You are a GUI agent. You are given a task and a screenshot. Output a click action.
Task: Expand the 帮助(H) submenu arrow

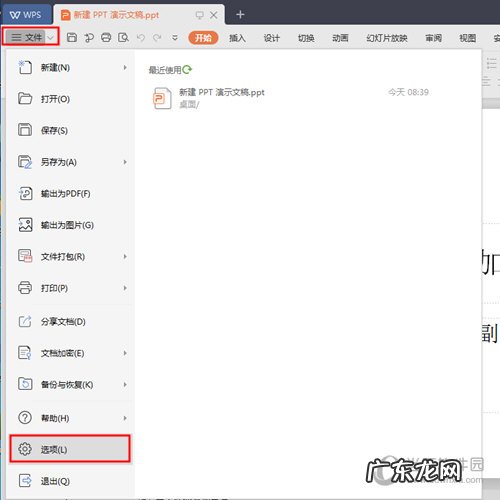pyautogui.click(x=125, y=418)
